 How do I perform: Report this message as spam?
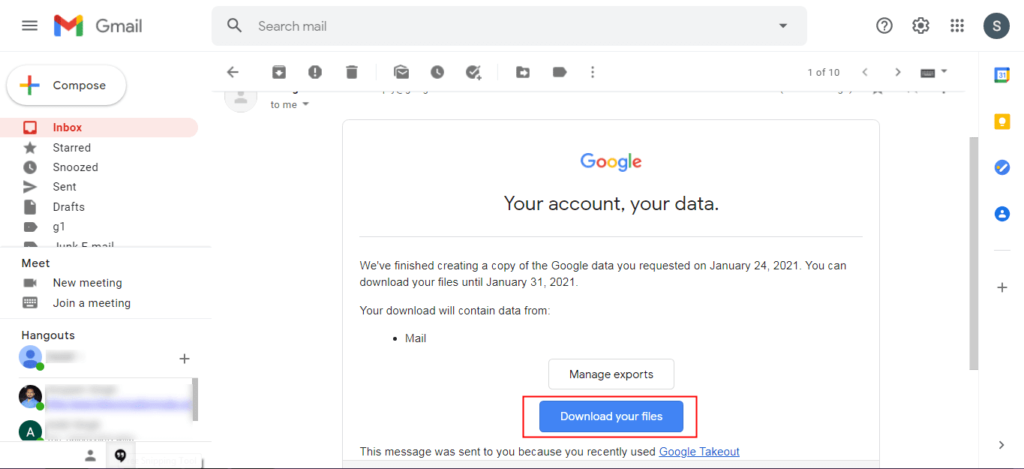315,73
